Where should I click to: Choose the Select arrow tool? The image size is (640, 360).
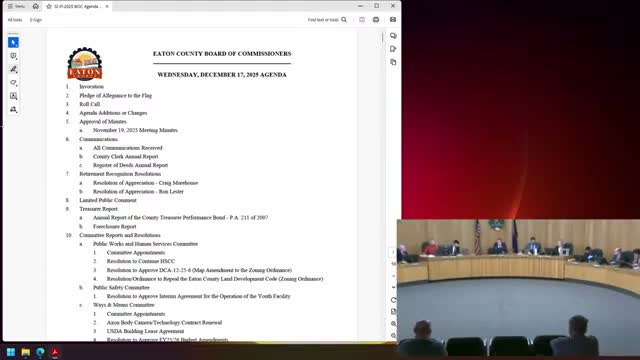[13, 42]
